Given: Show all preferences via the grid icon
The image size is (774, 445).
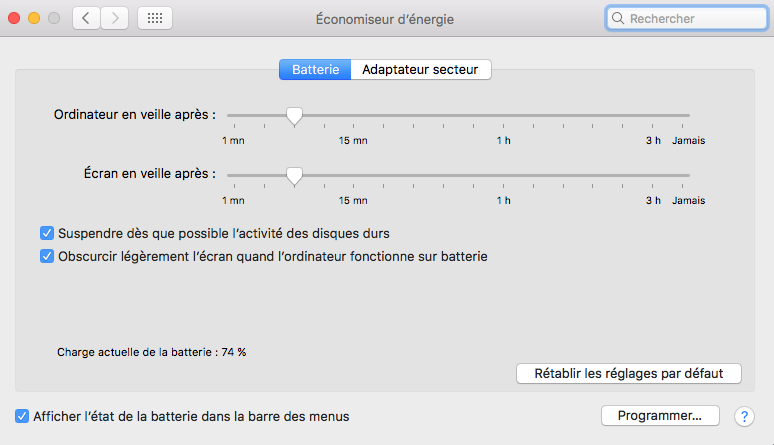Looking at the screenshot, I should click(155, 18).
